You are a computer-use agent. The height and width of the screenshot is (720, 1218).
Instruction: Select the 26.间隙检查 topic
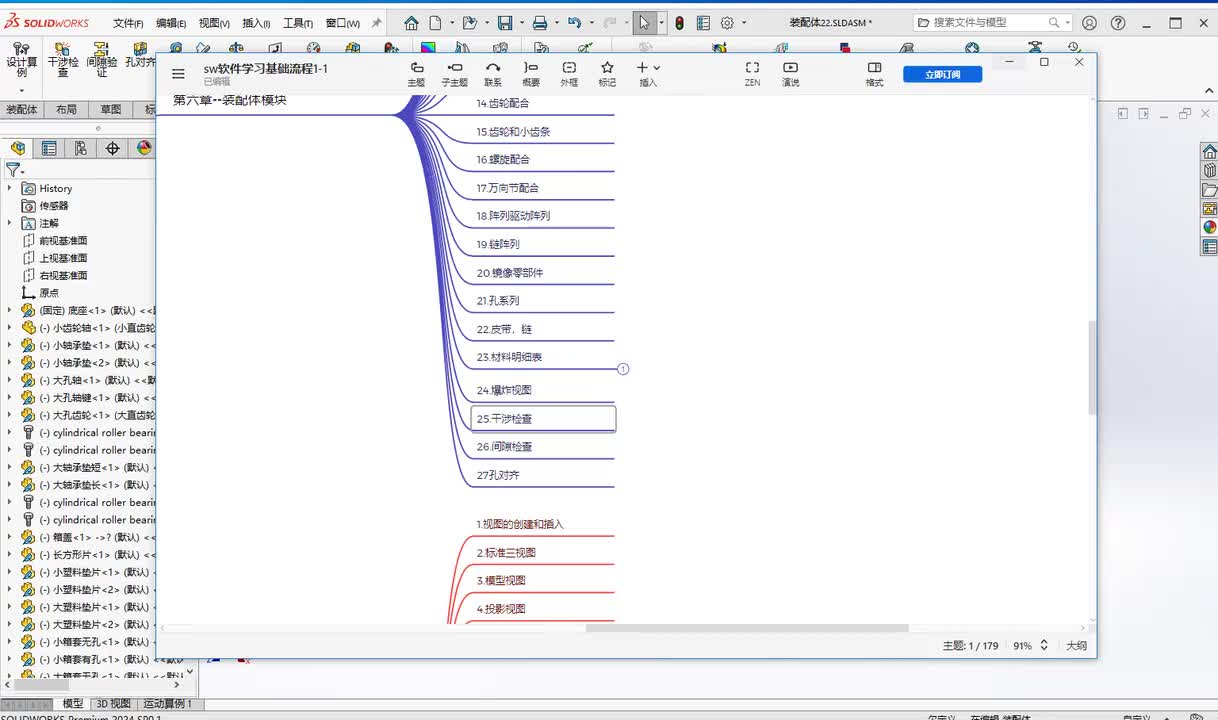[505, 447]
